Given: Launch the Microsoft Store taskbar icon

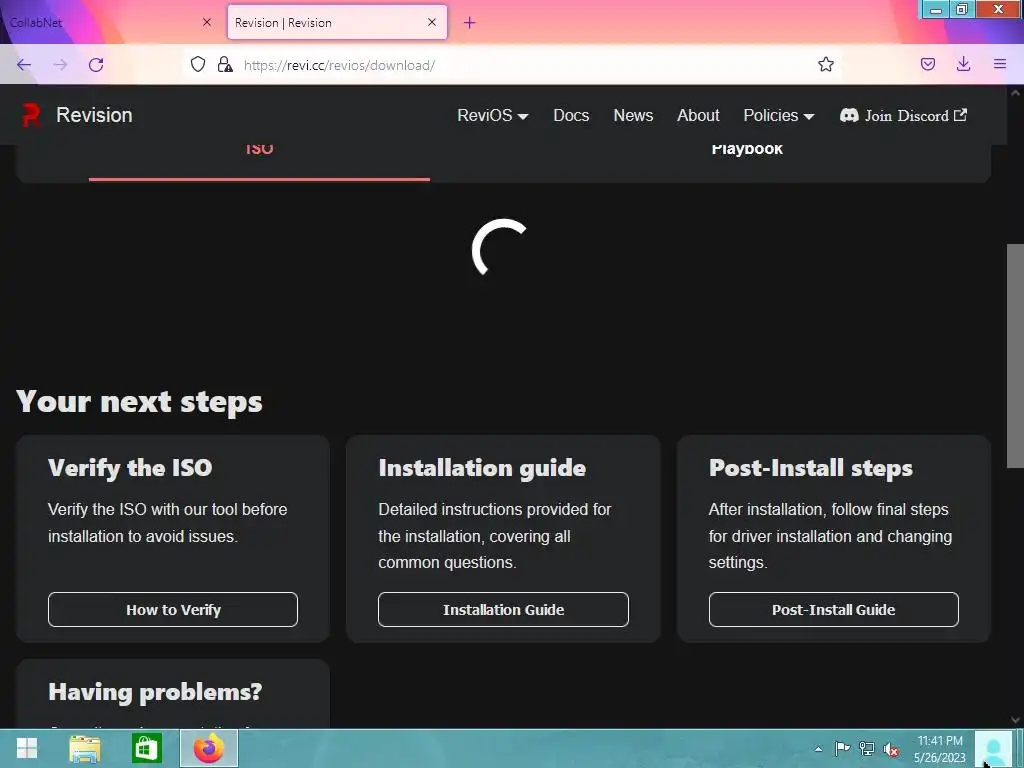Looking at the screenshot, I should tap(146, 748).
